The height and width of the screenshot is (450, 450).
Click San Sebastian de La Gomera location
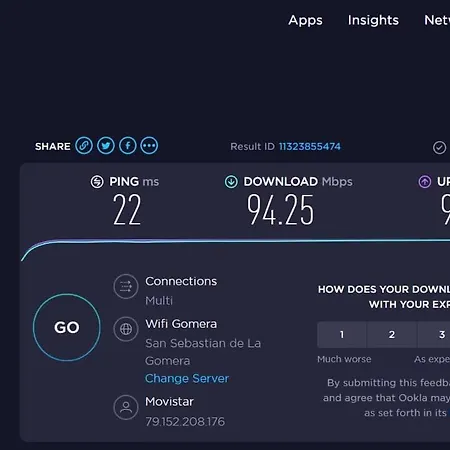click(x=203, y=352)
